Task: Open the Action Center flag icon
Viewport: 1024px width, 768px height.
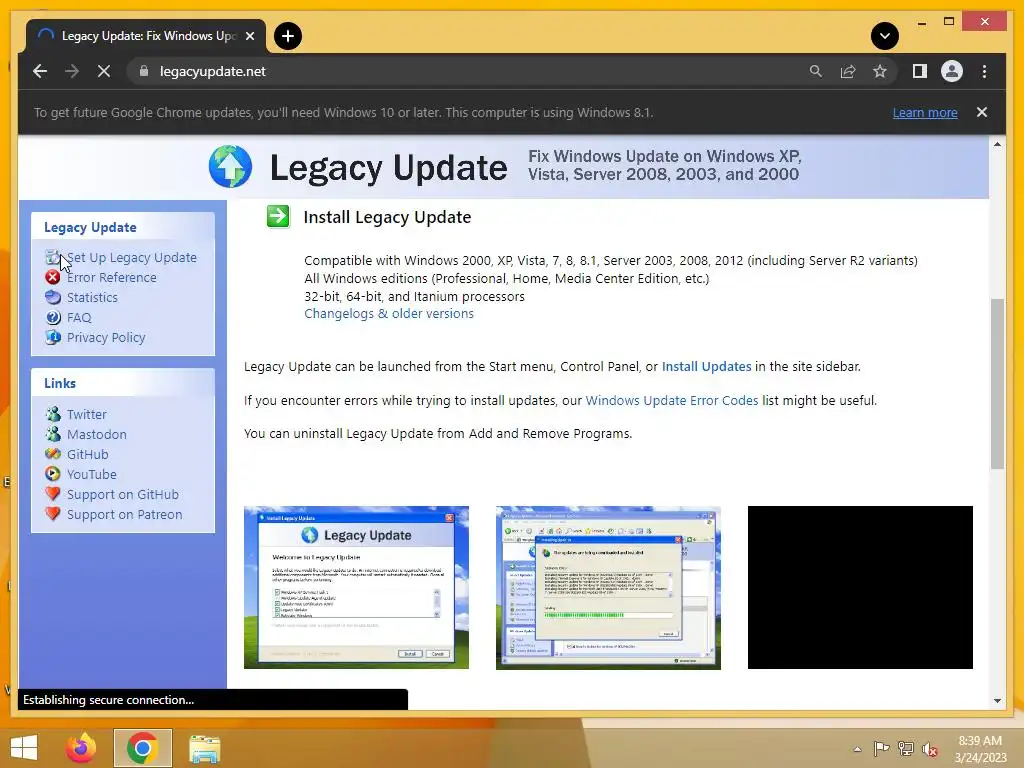Action: [882, 748]
